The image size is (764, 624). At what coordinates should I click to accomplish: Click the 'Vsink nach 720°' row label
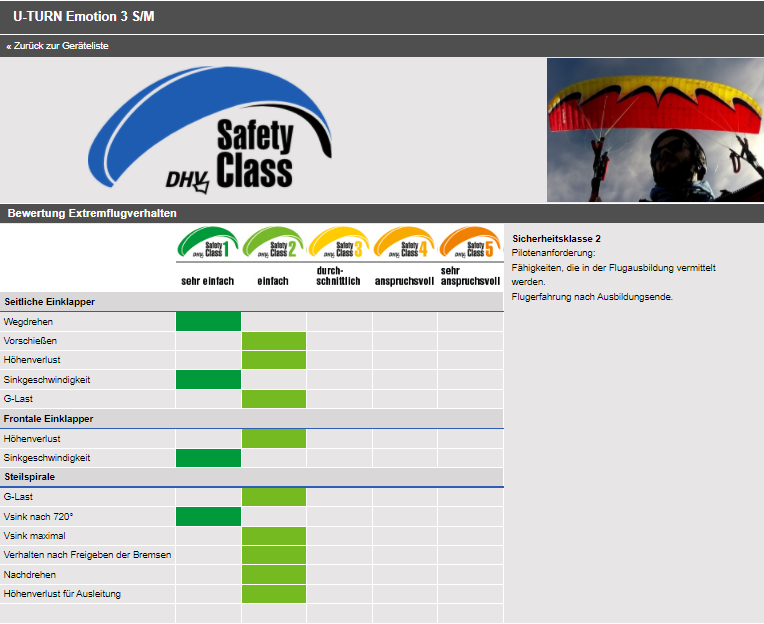pos(38,517)
